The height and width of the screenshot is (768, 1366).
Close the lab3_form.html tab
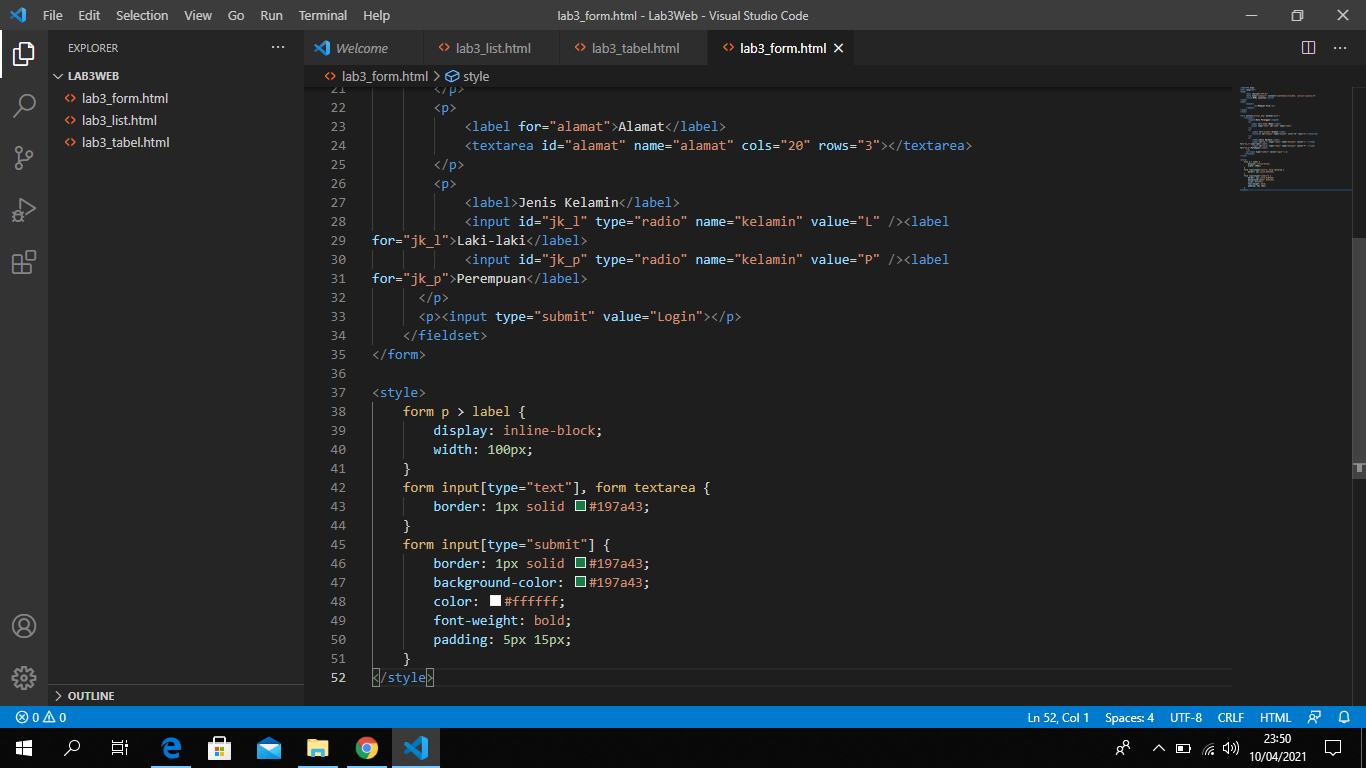(x=839, y=48)
